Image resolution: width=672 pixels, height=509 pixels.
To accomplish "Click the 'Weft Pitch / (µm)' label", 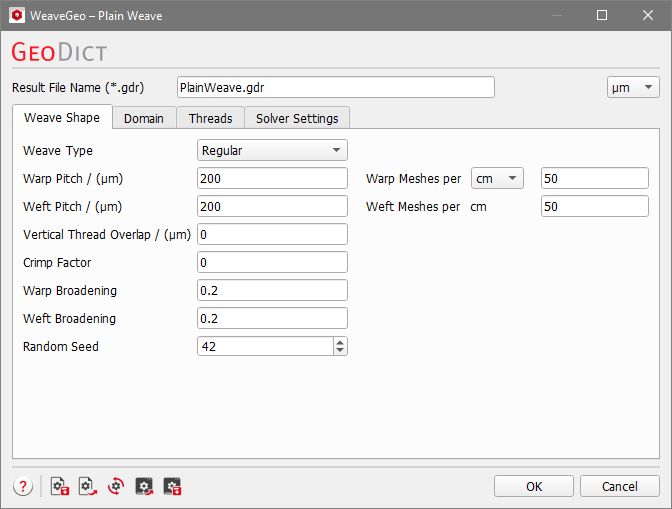I will point(72,207).
